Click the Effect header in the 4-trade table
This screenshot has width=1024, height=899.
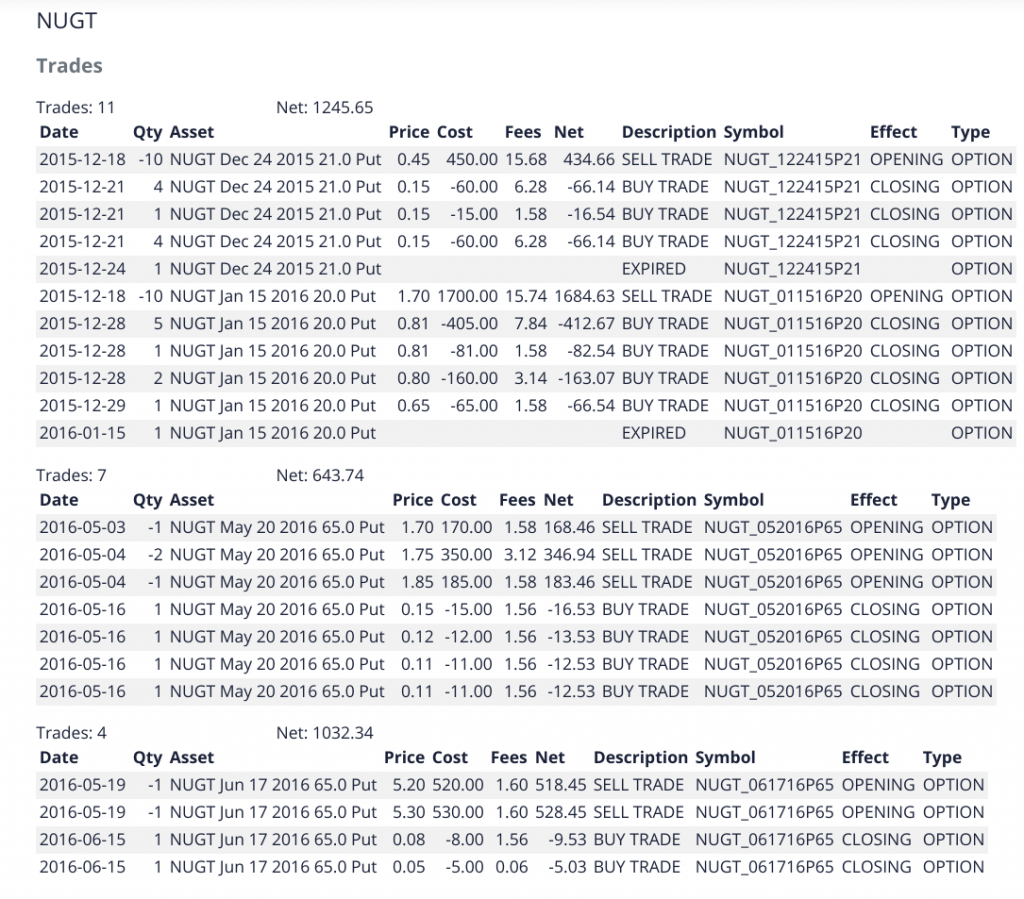pos(865,757)
